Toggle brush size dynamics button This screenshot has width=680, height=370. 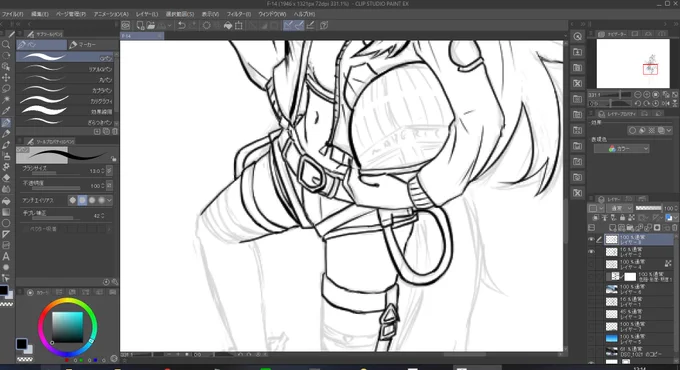(109, 171)
